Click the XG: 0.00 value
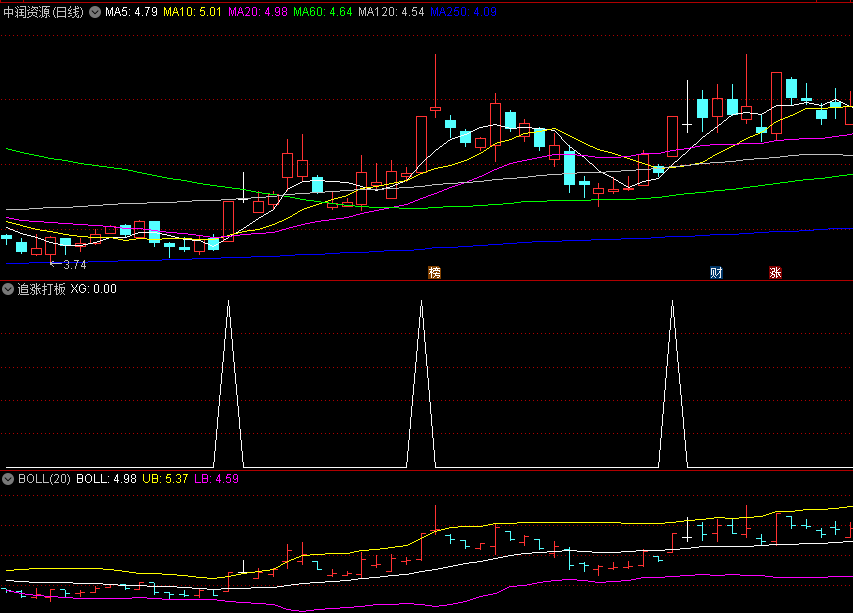 [94, 289]
